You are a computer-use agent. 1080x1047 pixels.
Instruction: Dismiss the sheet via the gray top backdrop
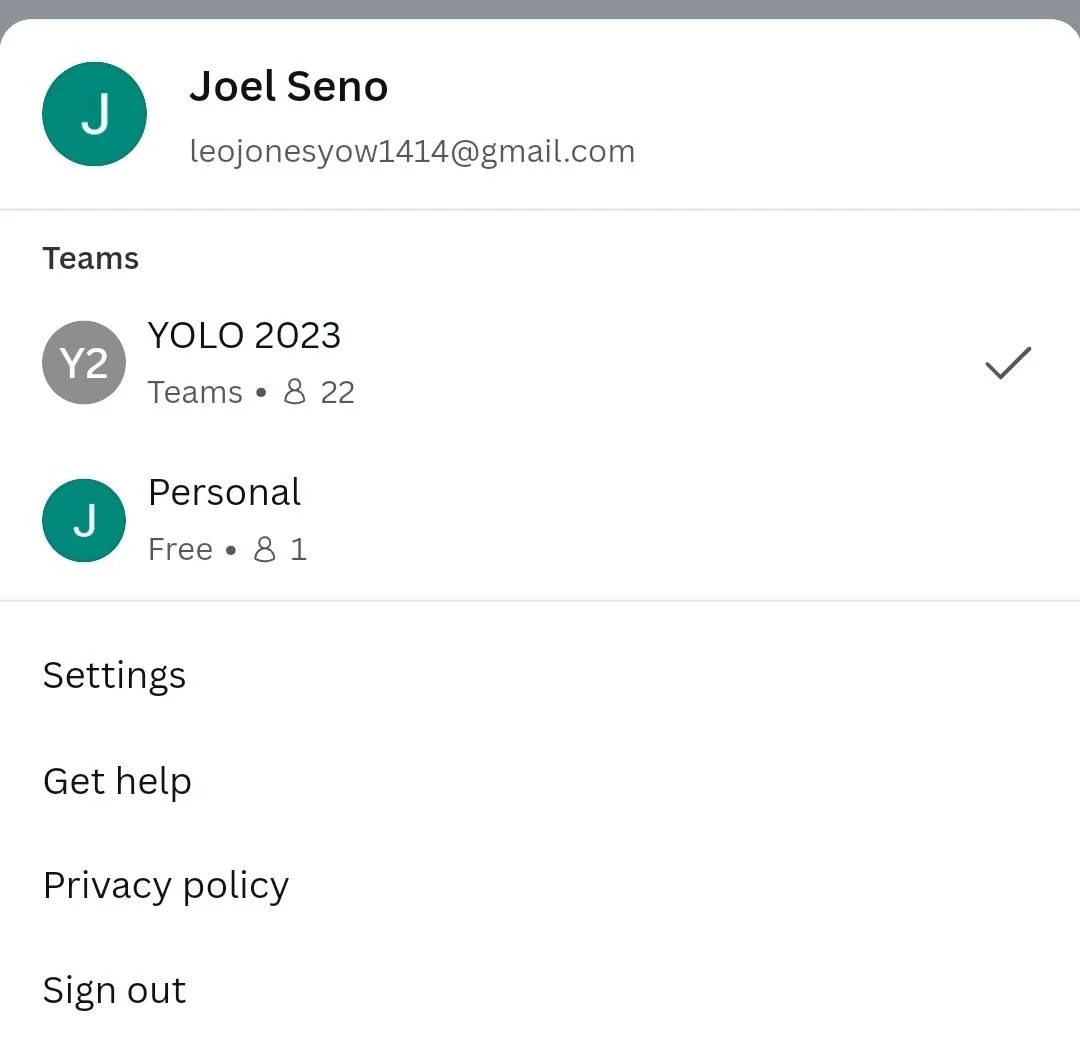point(540,8)
